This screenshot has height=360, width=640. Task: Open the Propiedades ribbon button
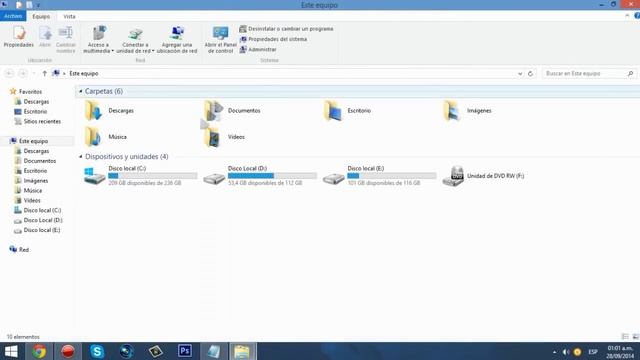[19, 37]
